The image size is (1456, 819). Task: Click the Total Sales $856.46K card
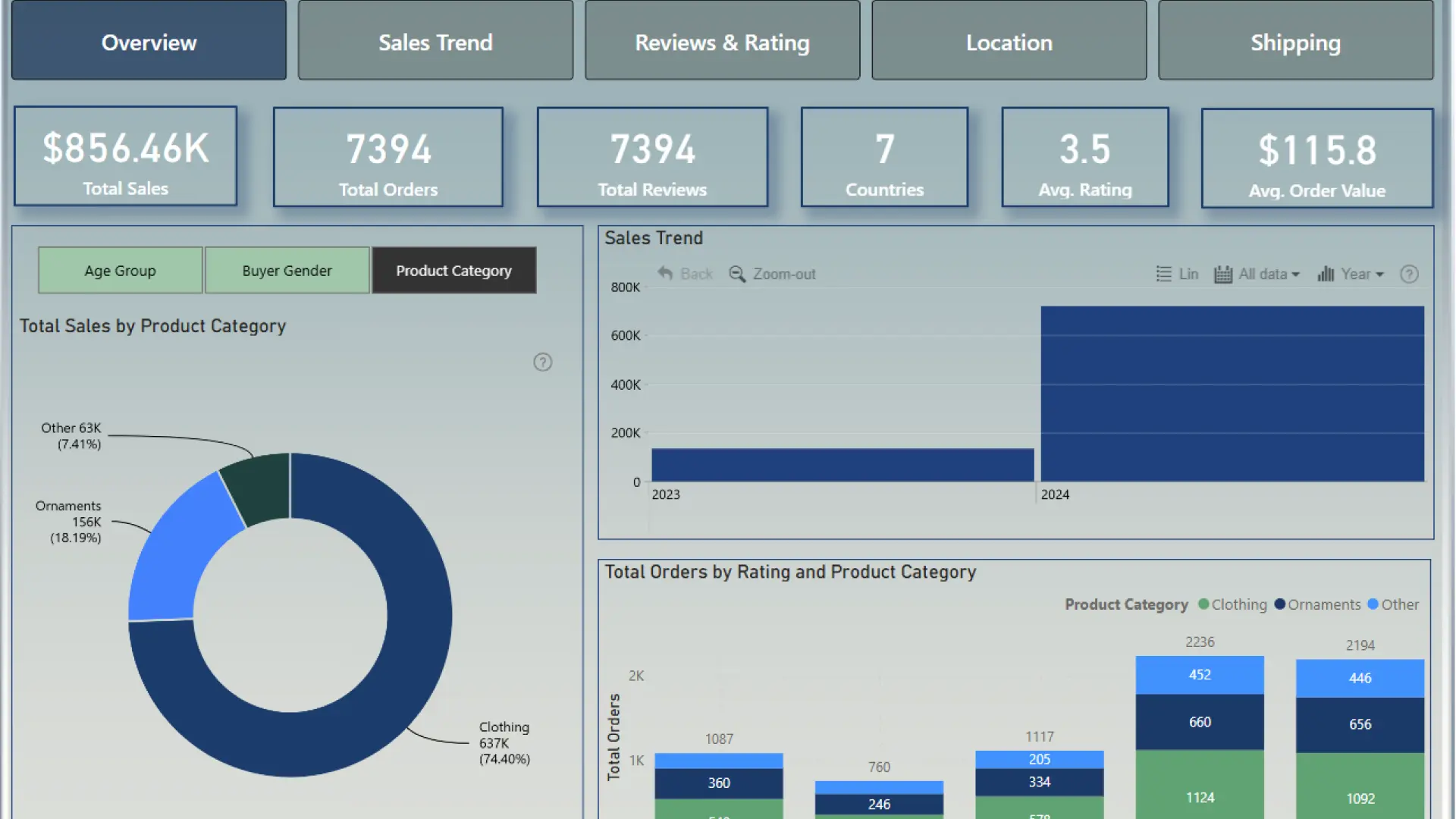click(x=125, y=156)
